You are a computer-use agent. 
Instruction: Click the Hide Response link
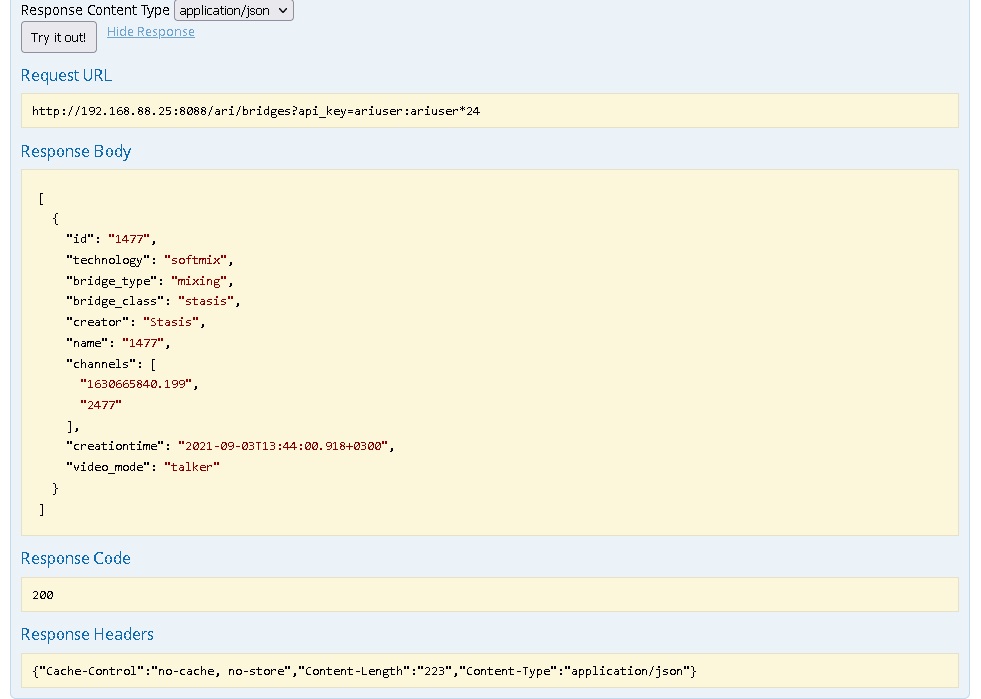click(x=151, y=32)
